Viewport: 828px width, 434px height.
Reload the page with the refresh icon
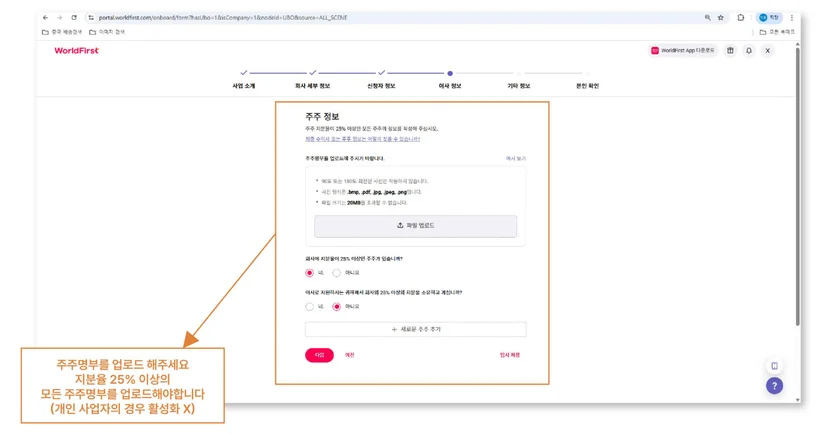pyautogui.click(x=74, y=17)
